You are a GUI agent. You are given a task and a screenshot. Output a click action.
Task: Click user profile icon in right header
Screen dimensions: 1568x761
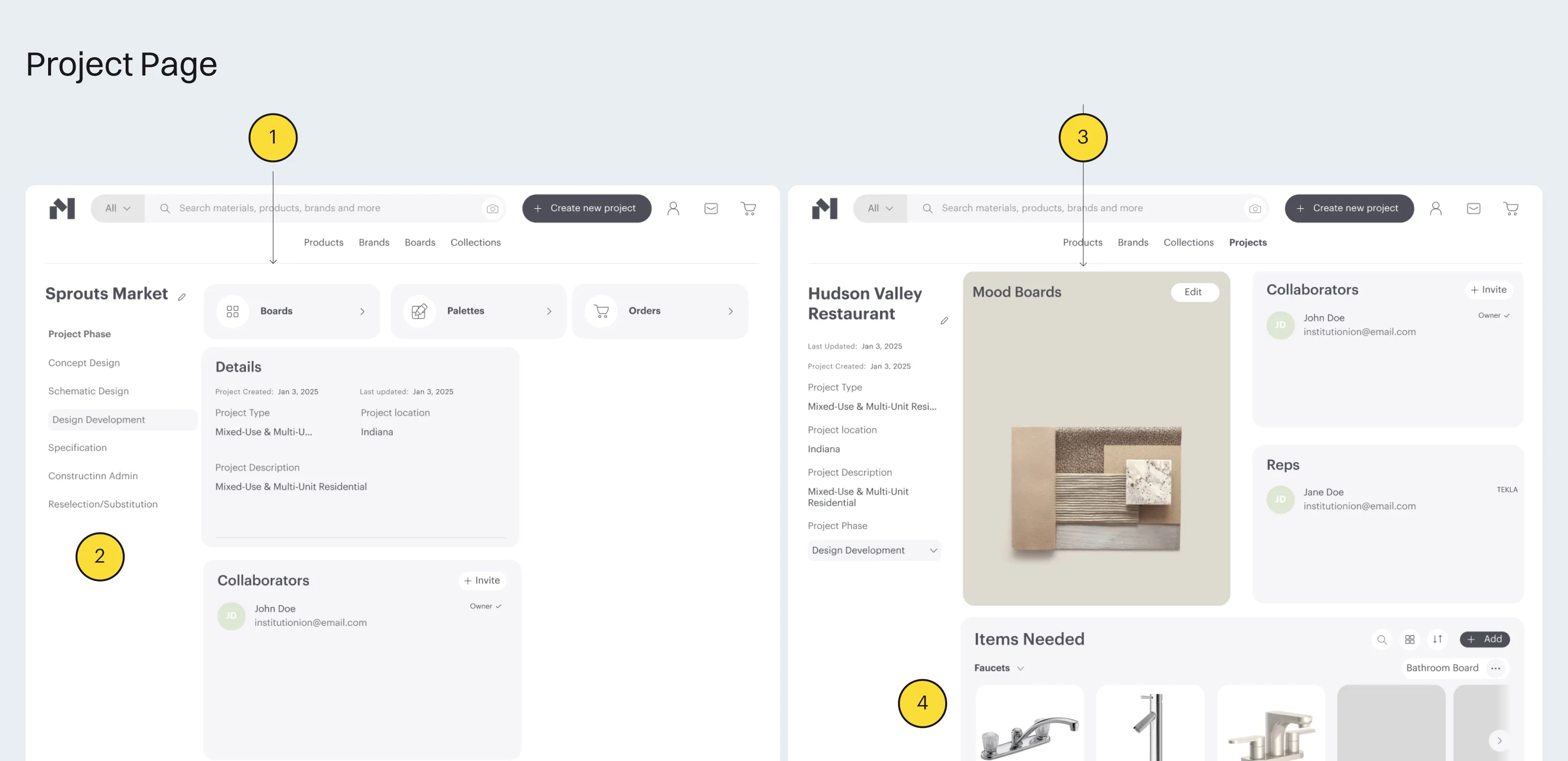[1435, 209]
